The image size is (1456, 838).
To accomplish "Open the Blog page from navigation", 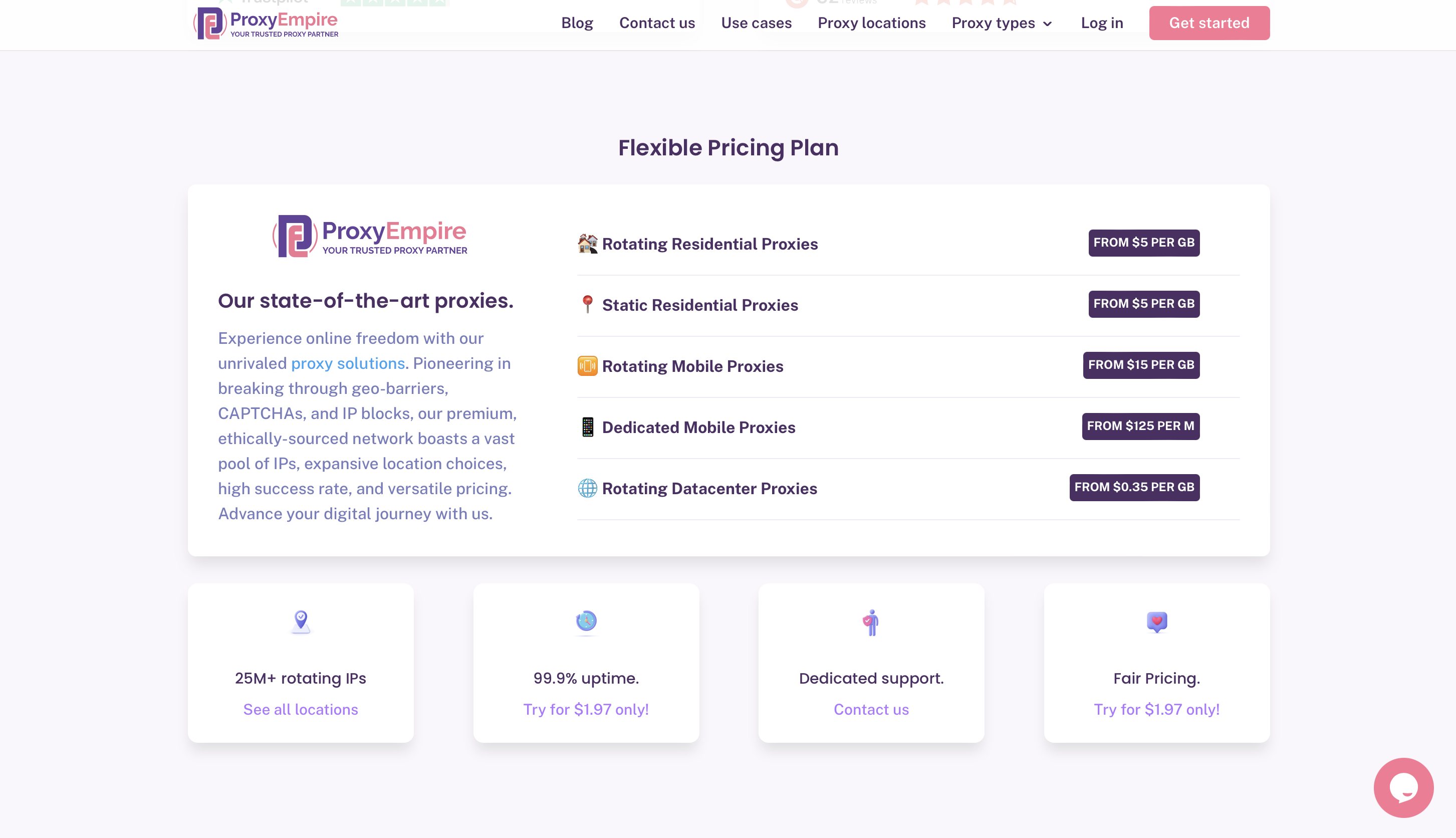I will (577, 23).
